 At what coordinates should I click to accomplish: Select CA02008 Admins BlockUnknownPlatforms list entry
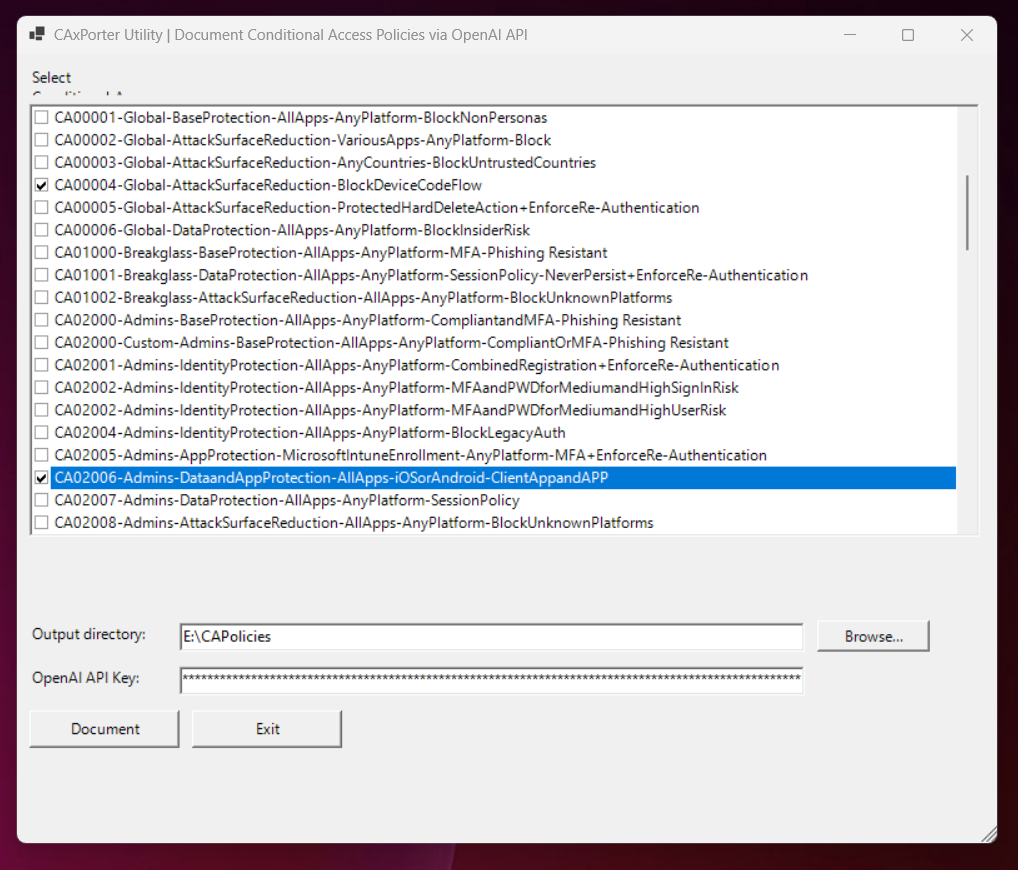point(353,523)
